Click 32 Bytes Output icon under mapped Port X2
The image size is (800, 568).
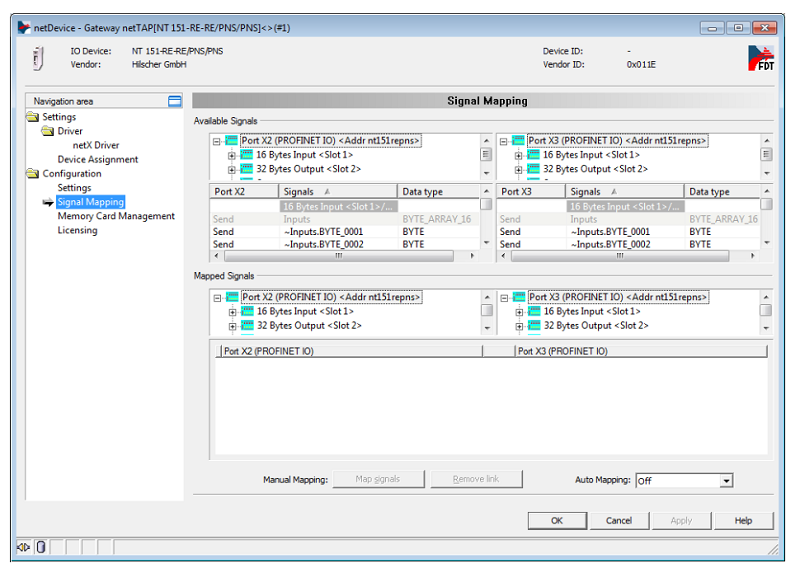247,326
